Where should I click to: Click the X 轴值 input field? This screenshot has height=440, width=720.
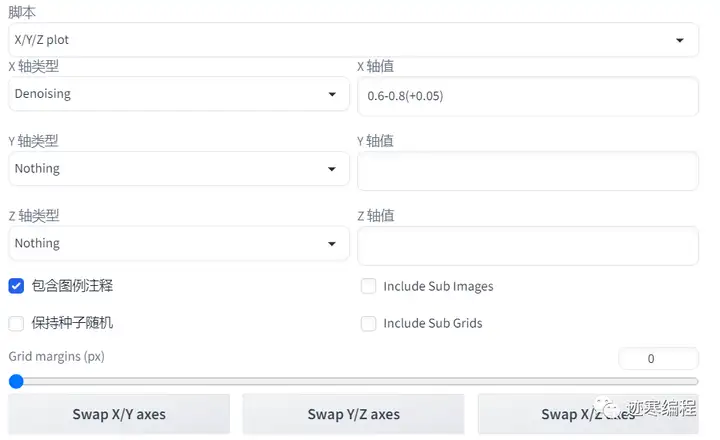(527, 96)
